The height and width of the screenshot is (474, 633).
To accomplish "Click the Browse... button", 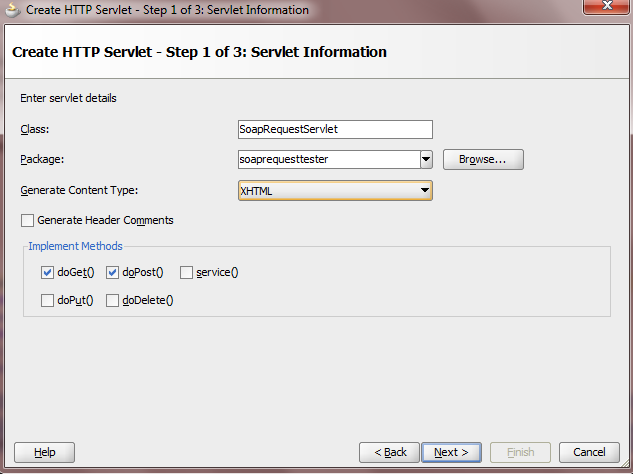I will tap(483, 159).
